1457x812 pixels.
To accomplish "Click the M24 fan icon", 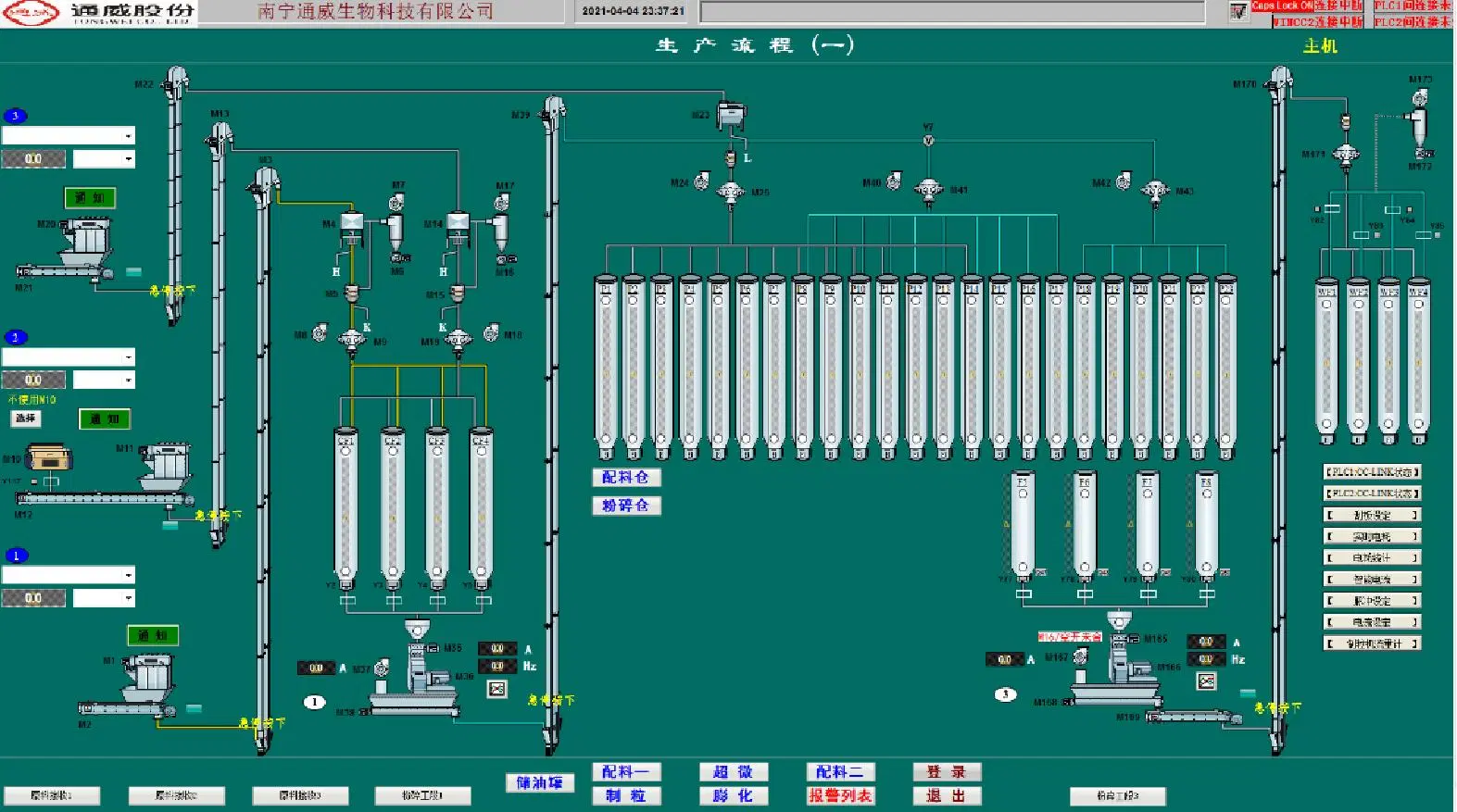I will 702,181.
